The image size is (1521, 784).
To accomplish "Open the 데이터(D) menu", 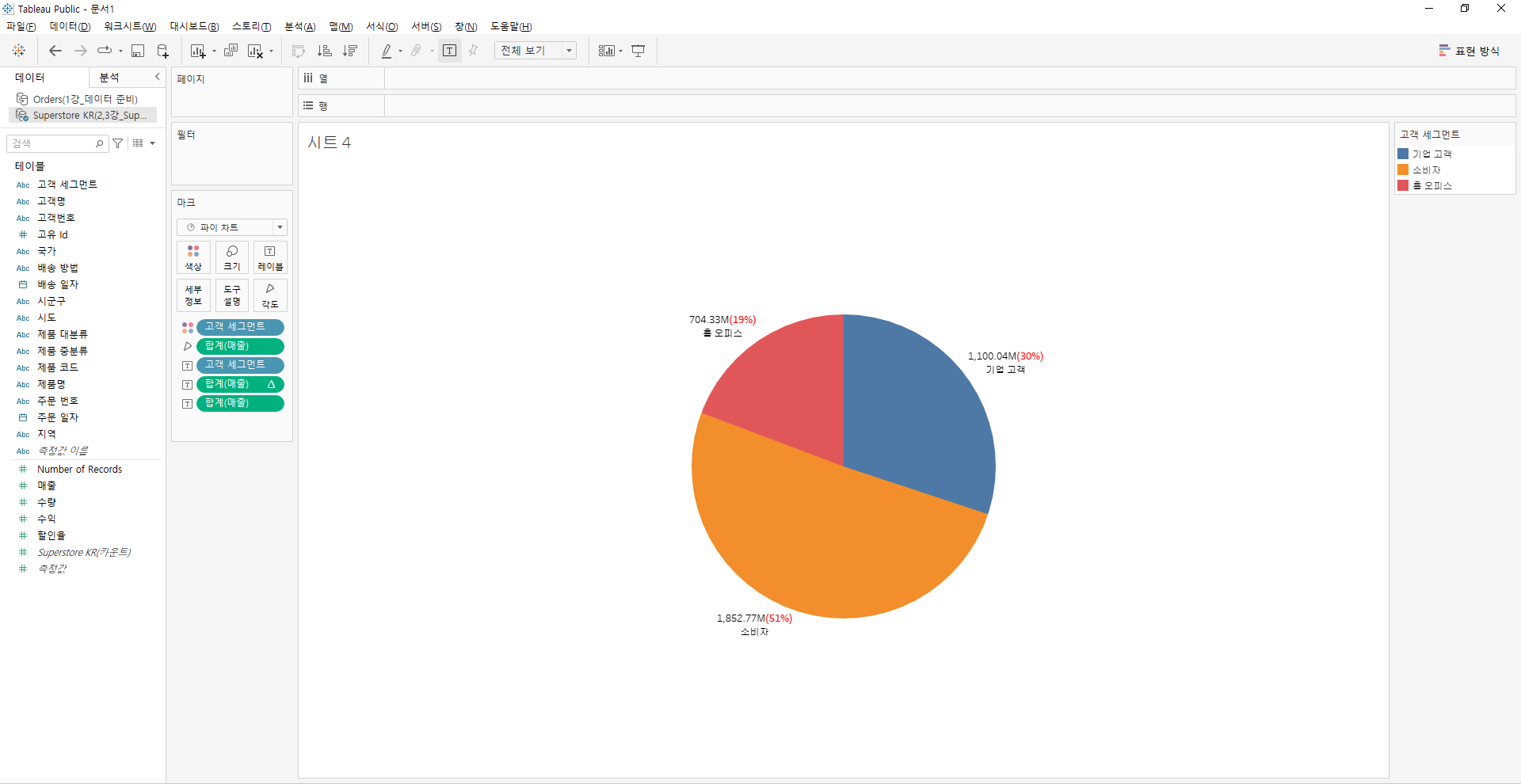I will point(70,27).
